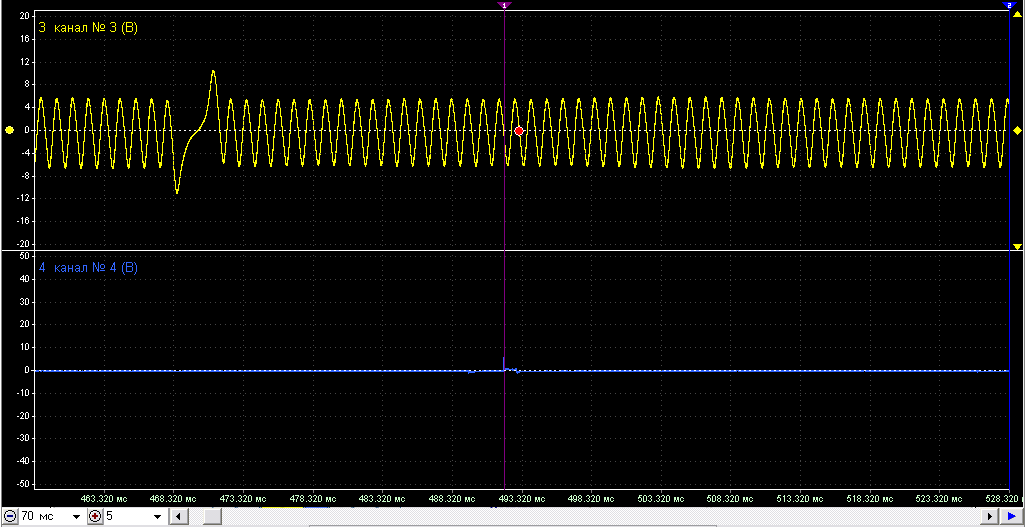Viewport: 1025px width, 527px height.
Task: Click the 483.320 мс time label
Action: point(382,498)
